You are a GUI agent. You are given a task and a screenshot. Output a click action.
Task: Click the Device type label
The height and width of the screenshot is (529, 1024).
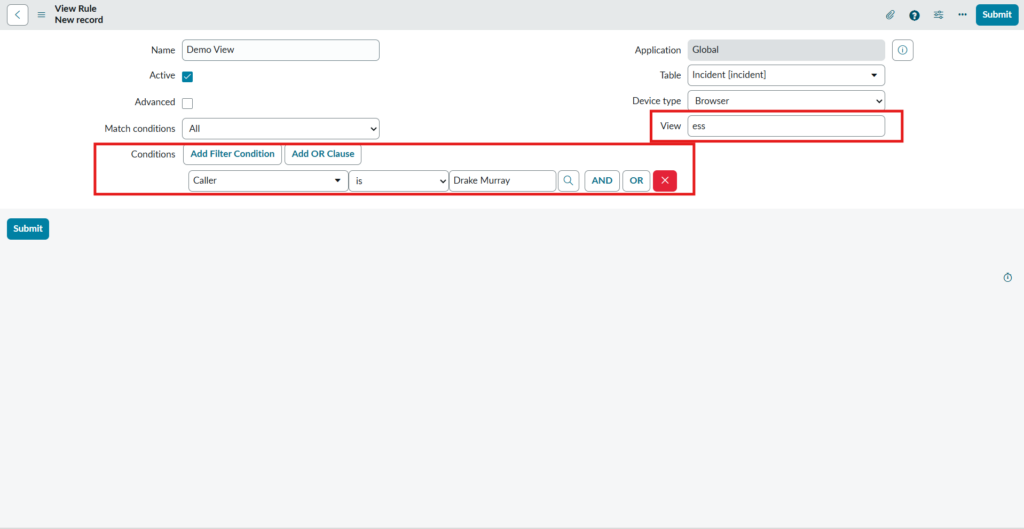point(656,101)
